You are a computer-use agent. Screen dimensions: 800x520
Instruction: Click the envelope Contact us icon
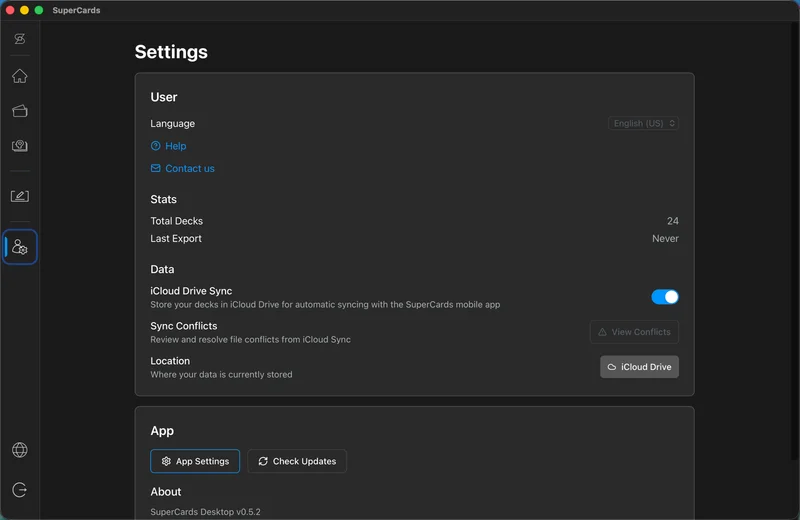(x=156, y=168)
